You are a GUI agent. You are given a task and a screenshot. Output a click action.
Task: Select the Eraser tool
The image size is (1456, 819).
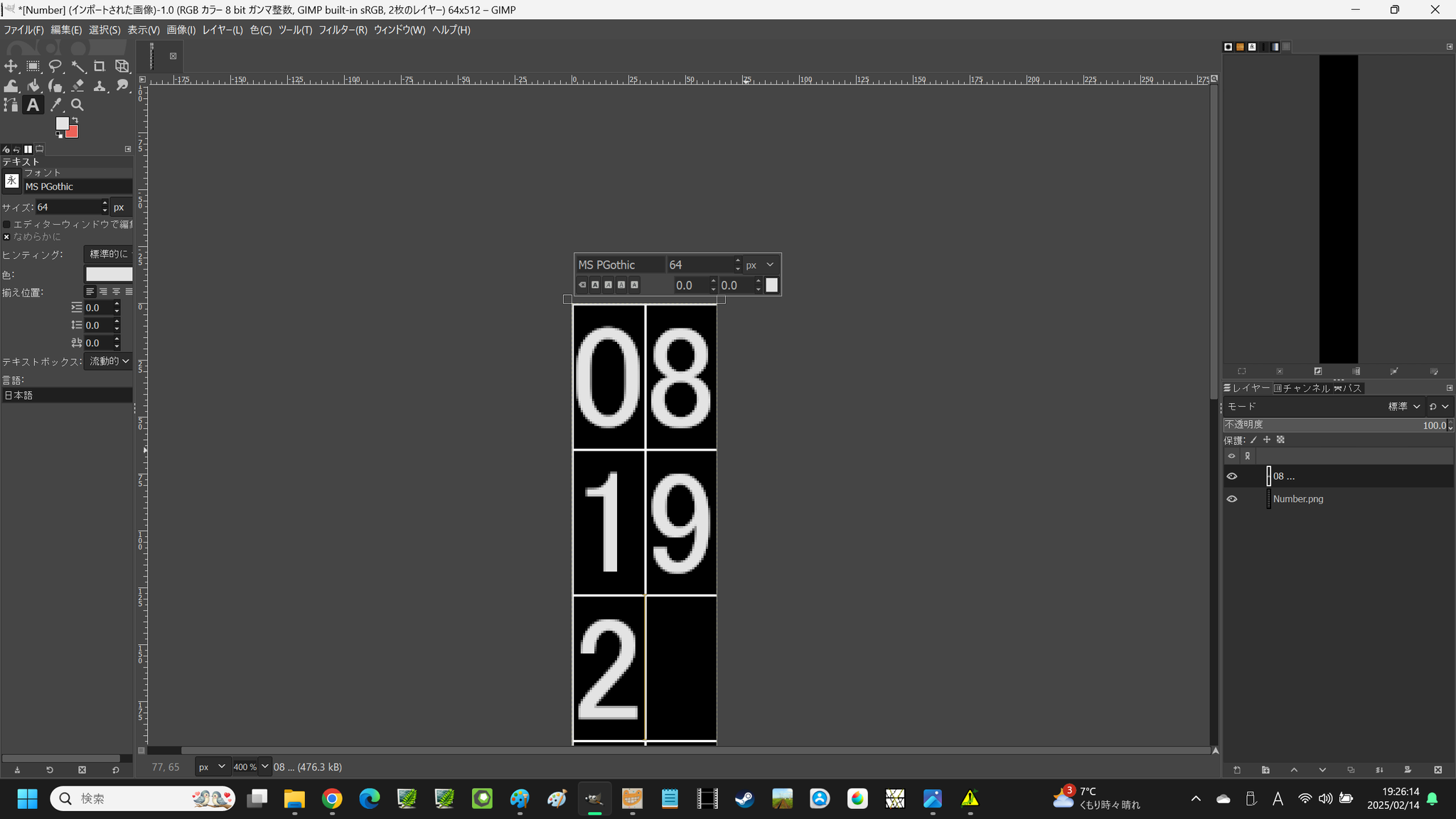click(x=77, y=86)
